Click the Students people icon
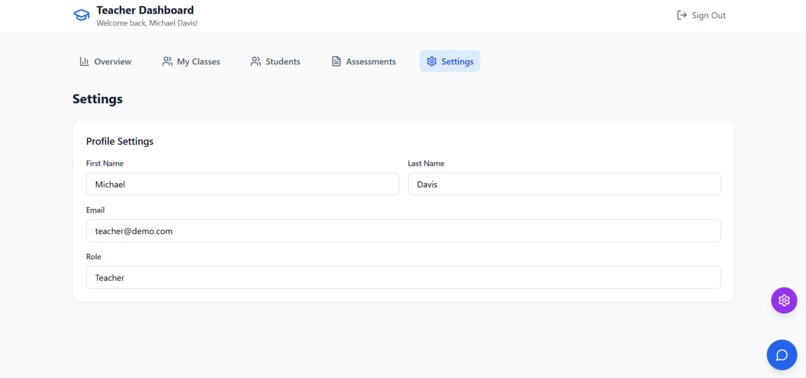 click(255, 61)
